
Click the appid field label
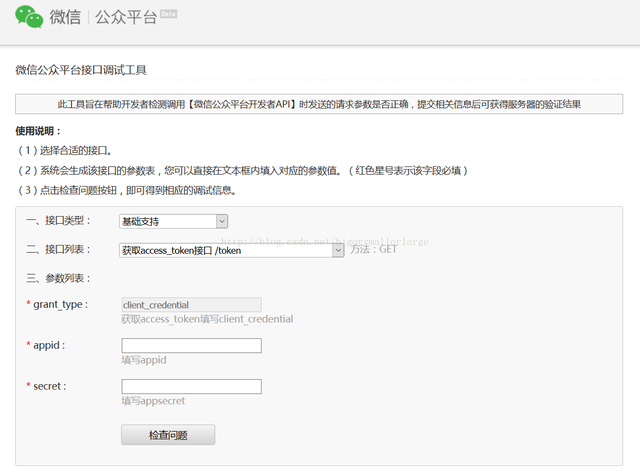pyautogui.click(x=48, y=345)
